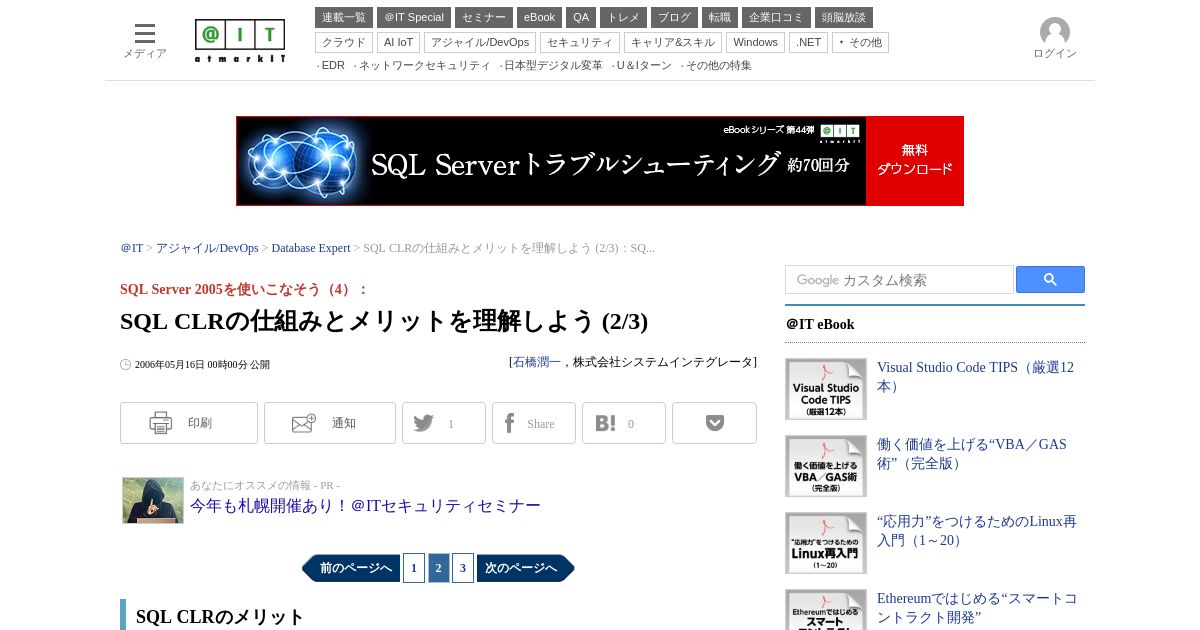The width and height of the screenshot is (1200, 630).
Task: Open the セミナー menu tab
Action: click(484, 17)
